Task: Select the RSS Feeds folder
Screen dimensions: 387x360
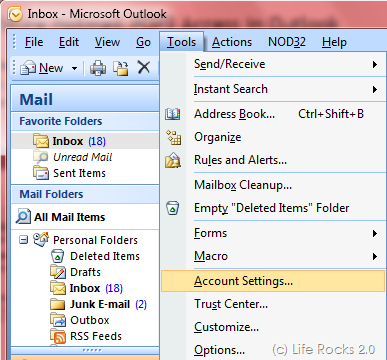Action: coord(96,336)
